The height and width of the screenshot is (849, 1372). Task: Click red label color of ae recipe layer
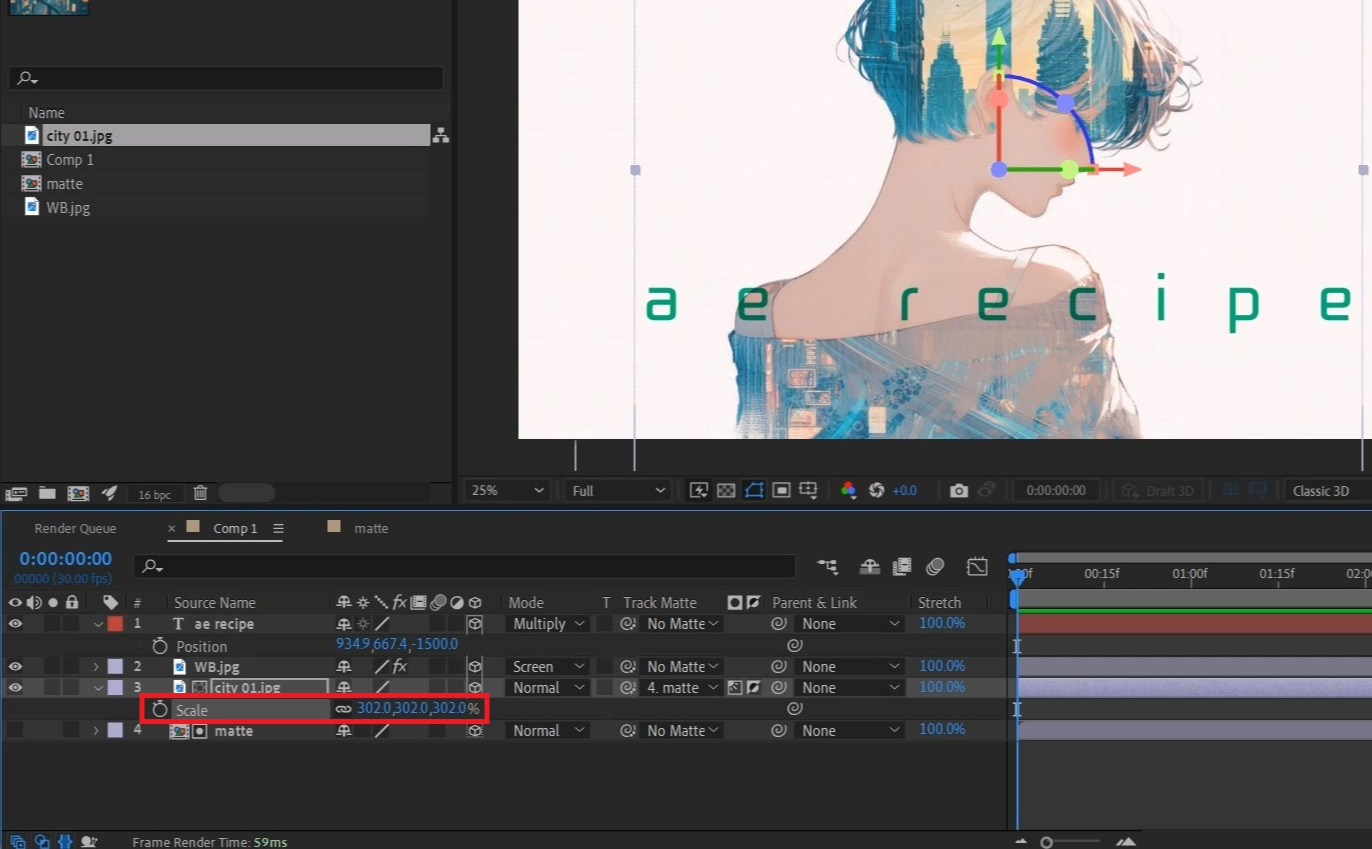[115, 624]
